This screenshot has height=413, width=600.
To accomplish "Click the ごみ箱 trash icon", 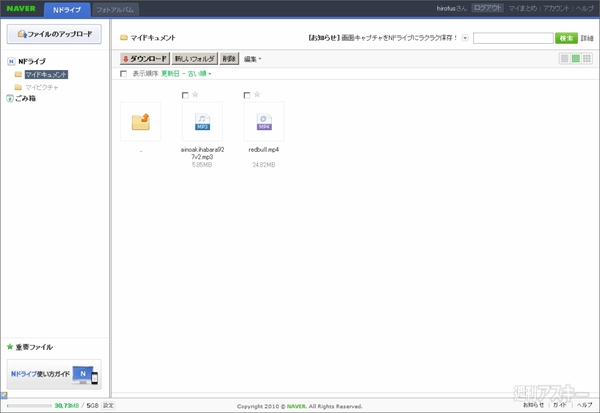I will pos(10,99).
